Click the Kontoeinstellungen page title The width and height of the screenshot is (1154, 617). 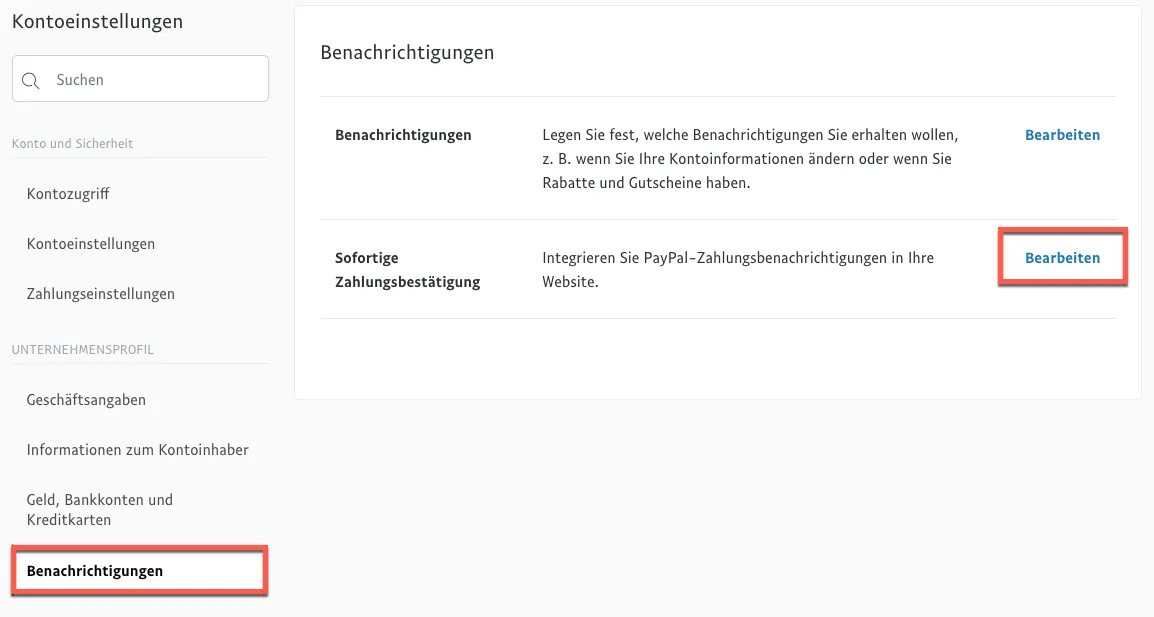pos(97,21)
